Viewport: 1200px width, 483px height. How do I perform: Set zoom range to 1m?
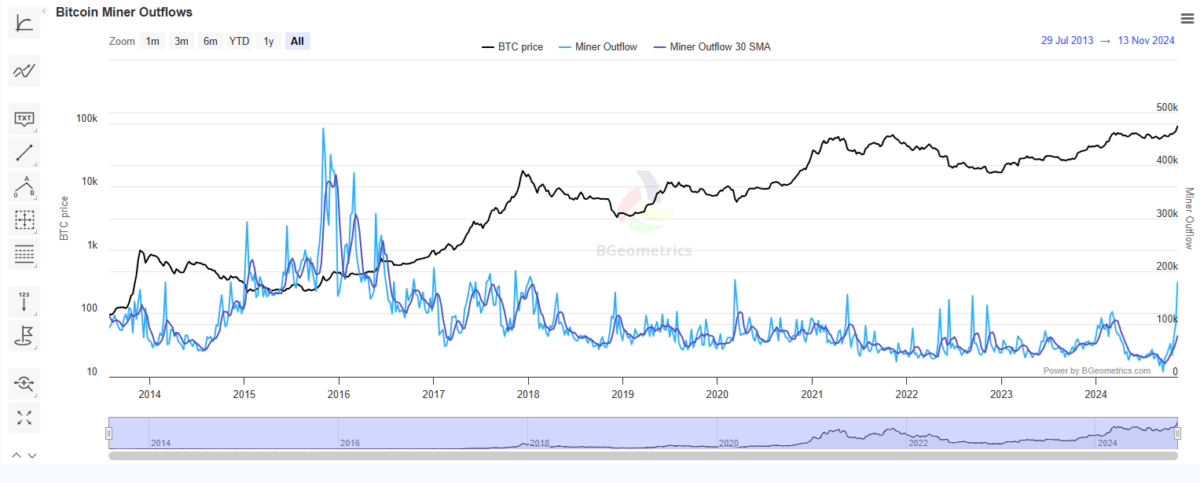pyautogui.click(x=152, y=41)
